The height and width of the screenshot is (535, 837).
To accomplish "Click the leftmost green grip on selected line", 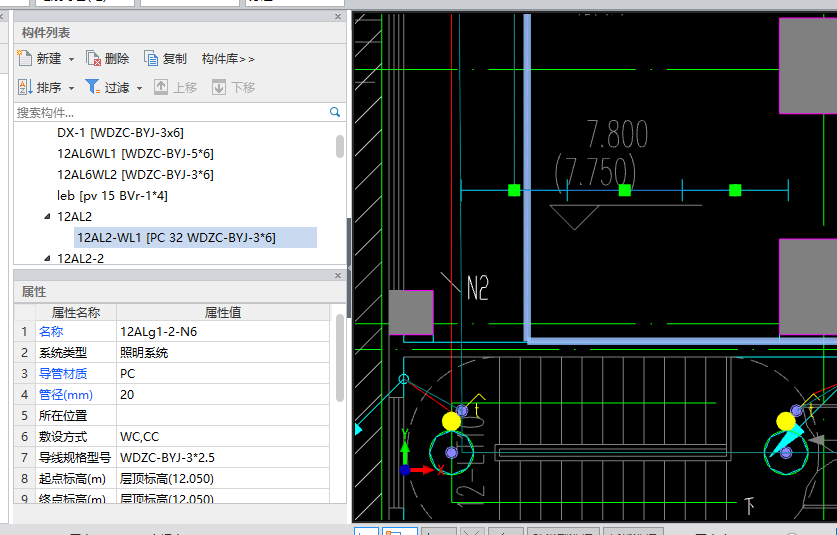I will [514, 190].
